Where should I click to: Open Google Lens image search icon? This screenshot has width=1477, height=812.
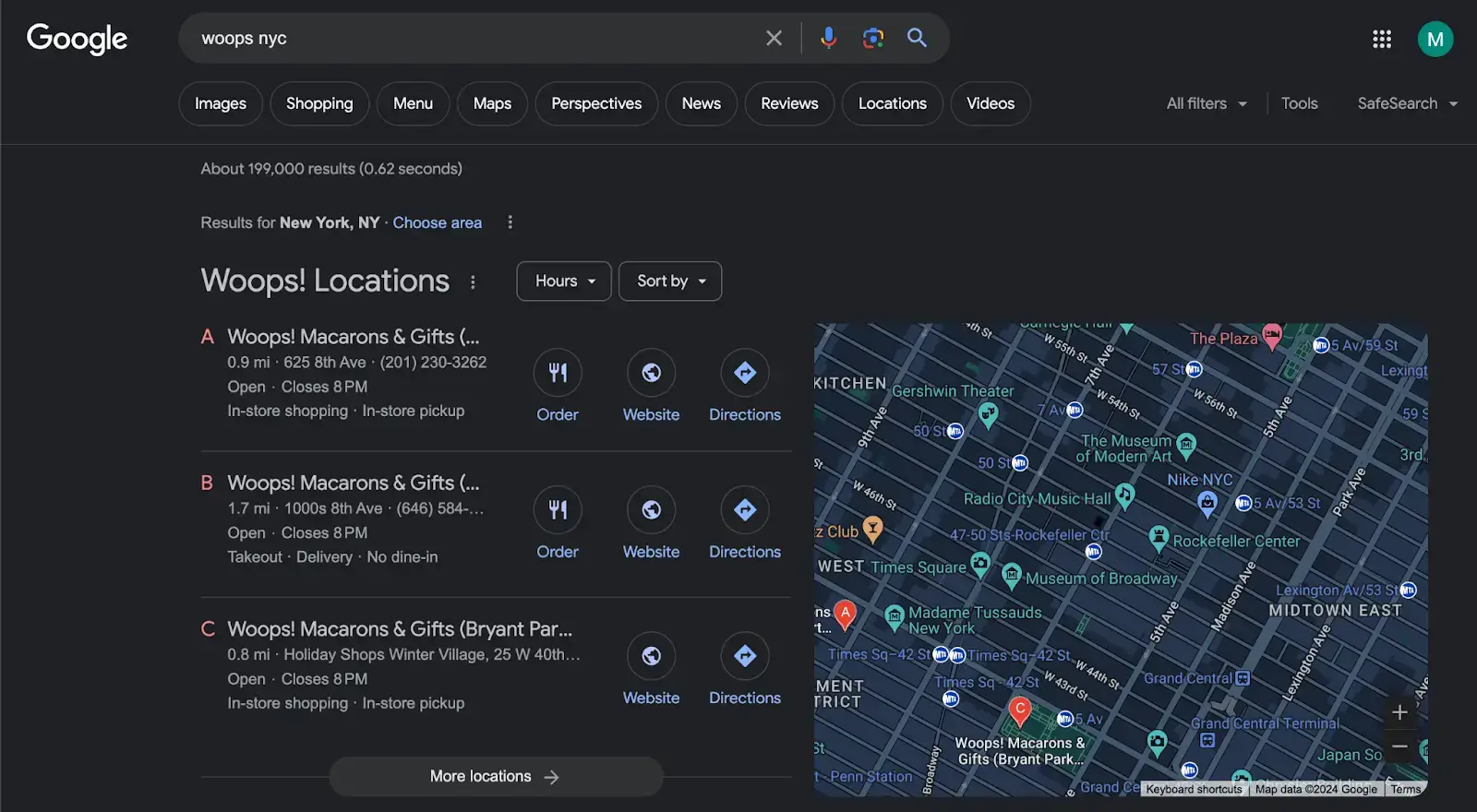(x=872, y=38)
